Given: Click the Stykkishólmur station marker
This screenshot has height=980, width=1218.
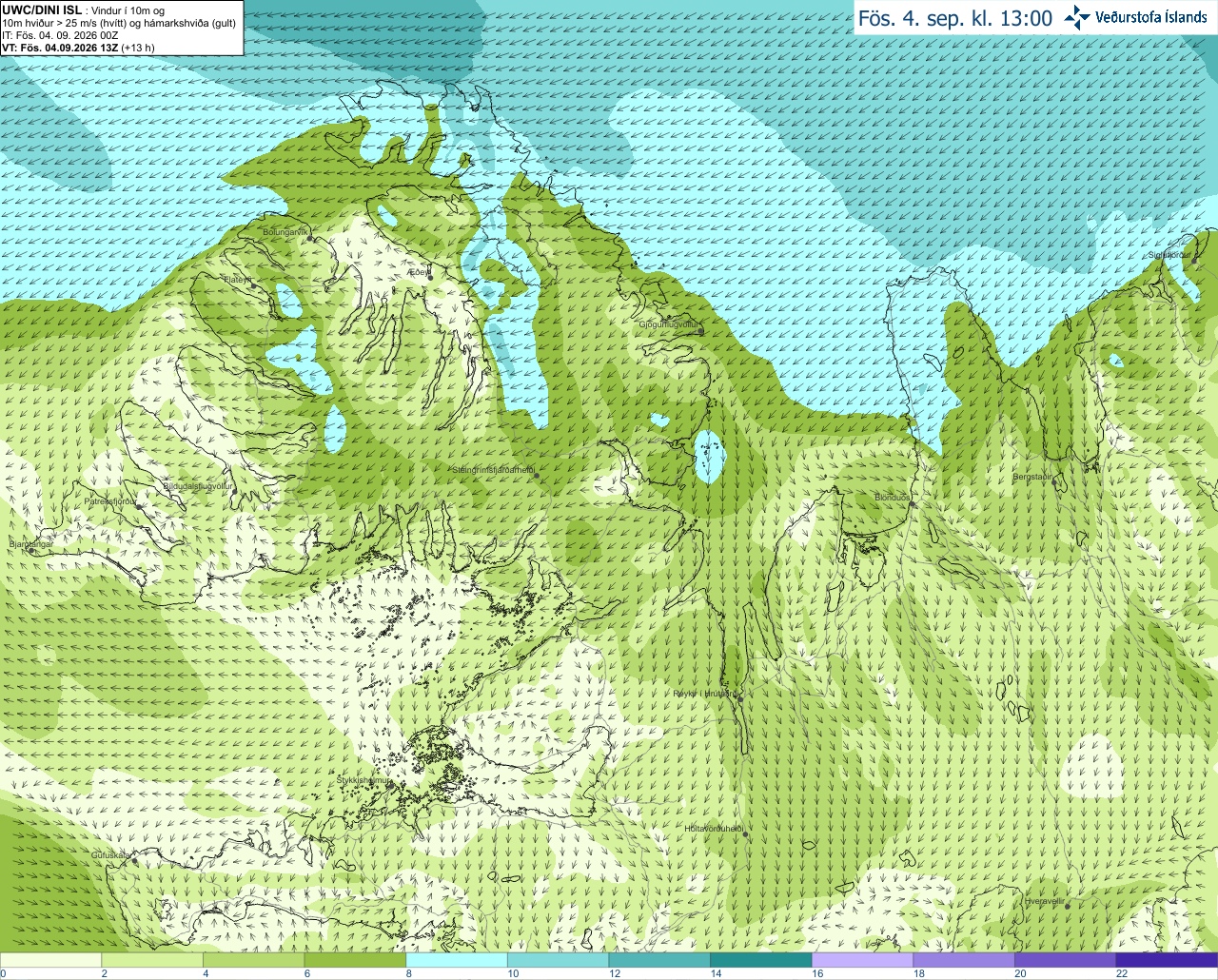Looking at the screenshot, I should (x=393, y=786).
